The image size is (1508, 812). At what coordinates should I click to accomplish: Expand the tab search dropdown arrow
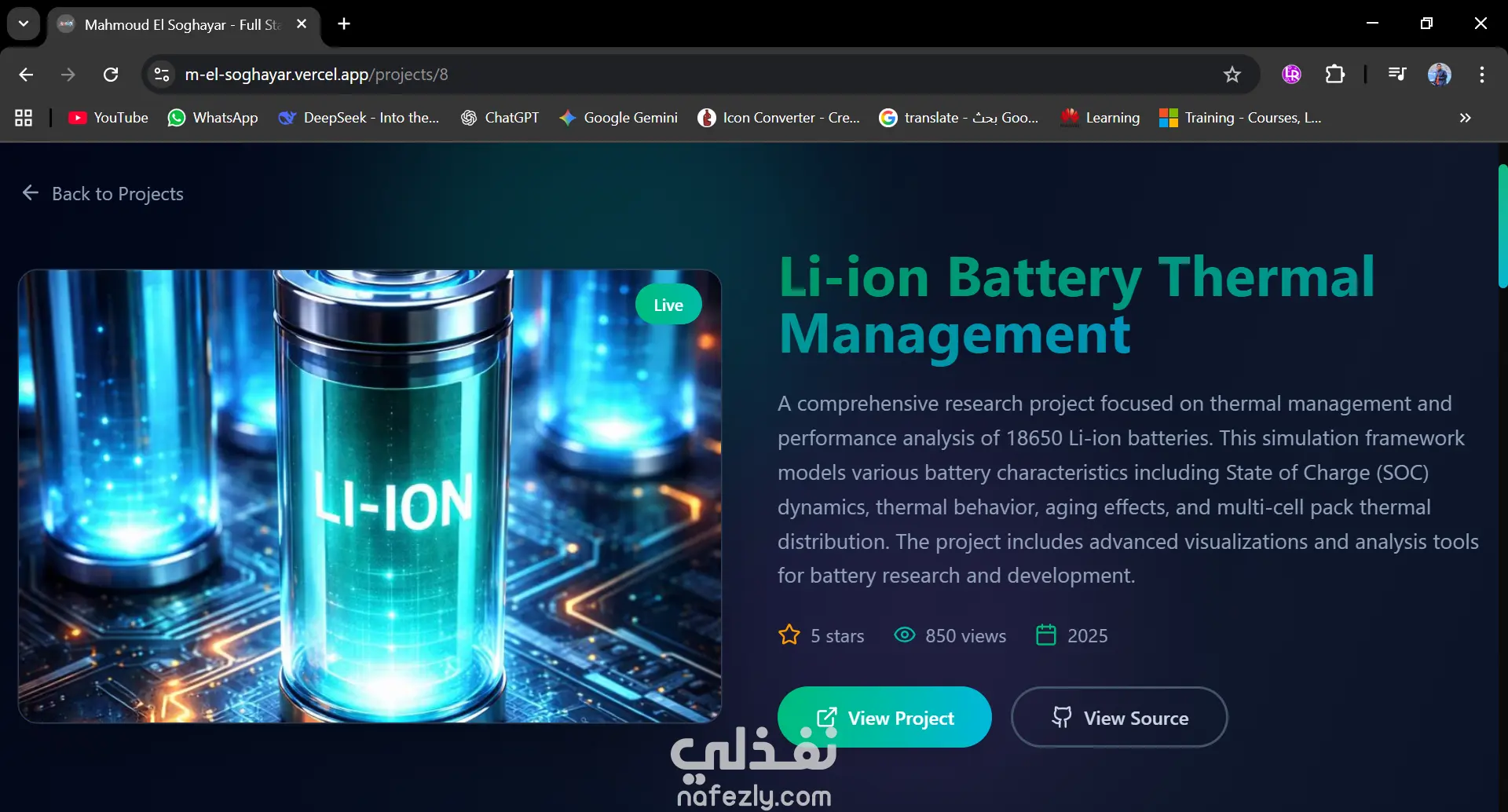[x=24, y=24]
